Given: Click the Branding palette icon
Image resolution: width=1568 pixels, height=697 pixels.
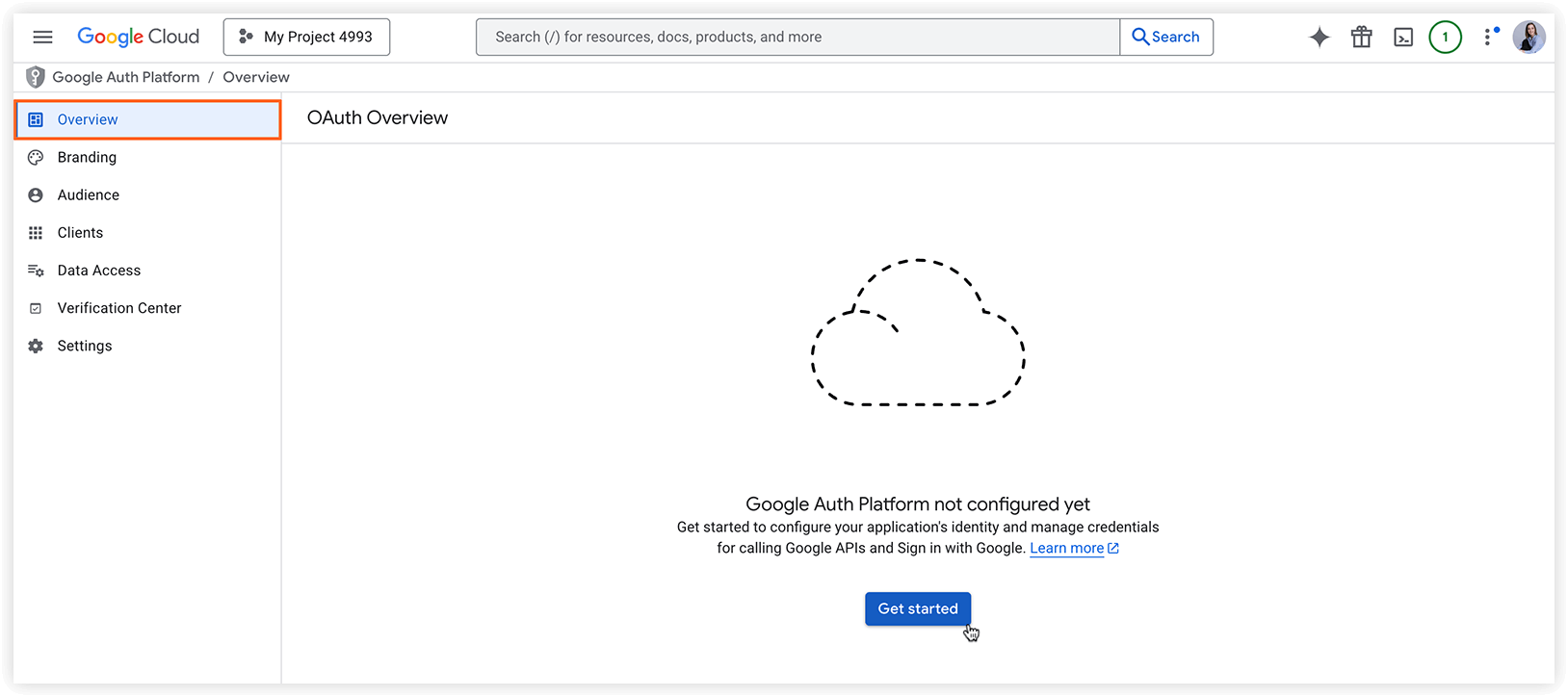Looking at the screenshot, I should pyautogui.click(x=36, y=157).
